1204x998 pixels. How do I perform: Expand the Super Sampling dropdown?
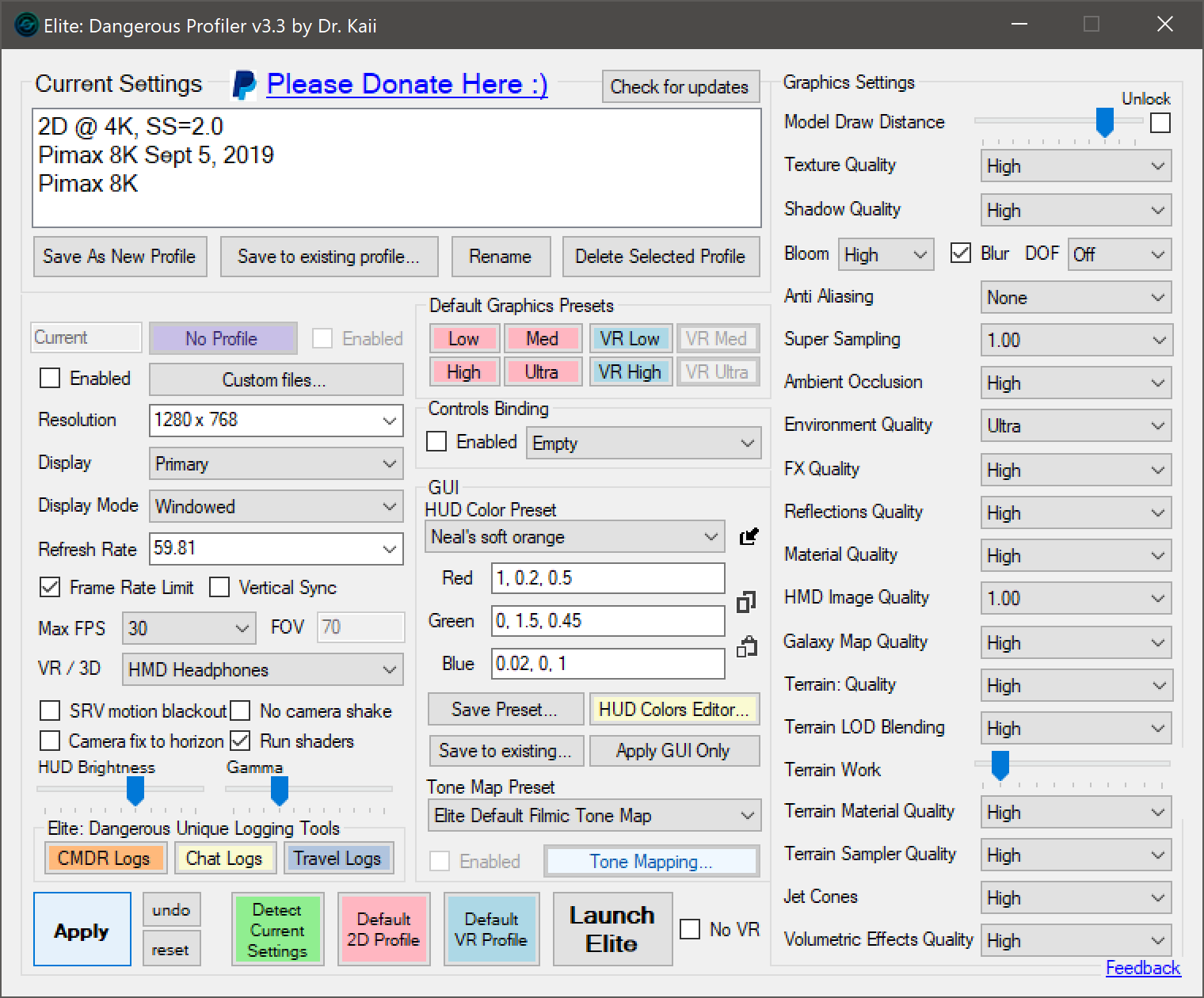1076,341
